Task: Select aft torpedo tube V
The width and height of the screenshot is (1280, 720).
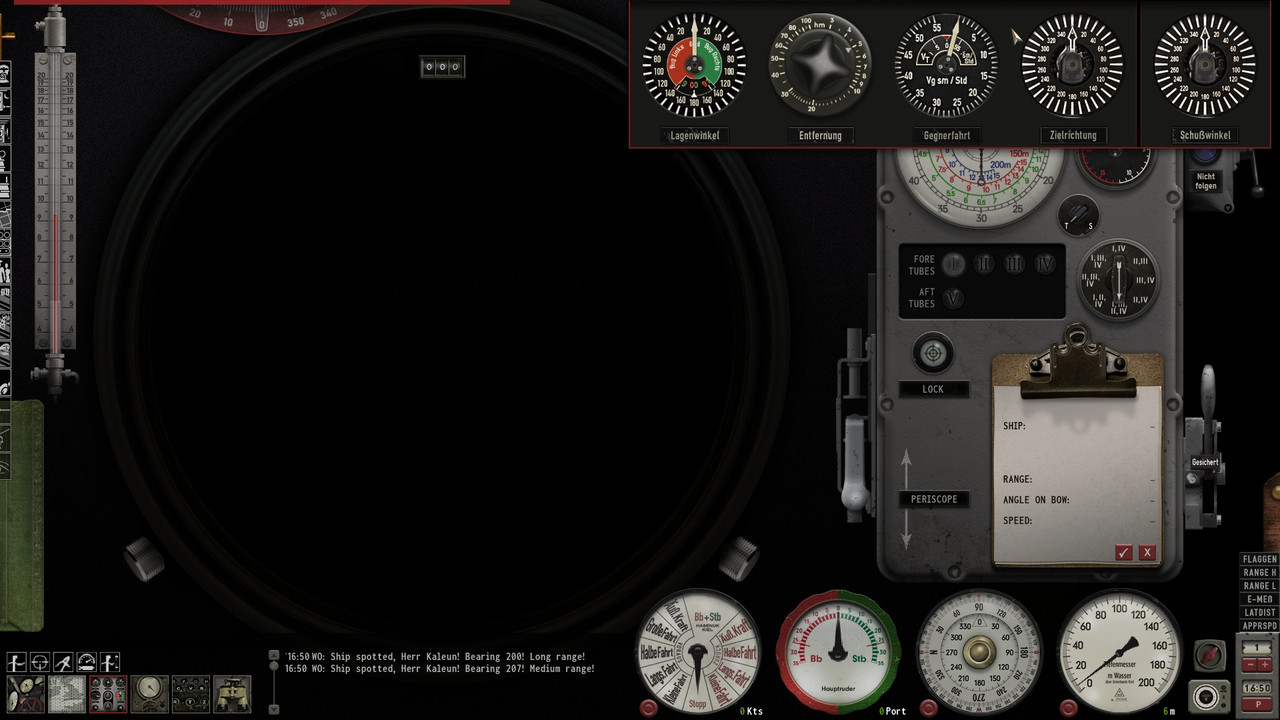Action: pyautogui.click(x=954, y=298)
